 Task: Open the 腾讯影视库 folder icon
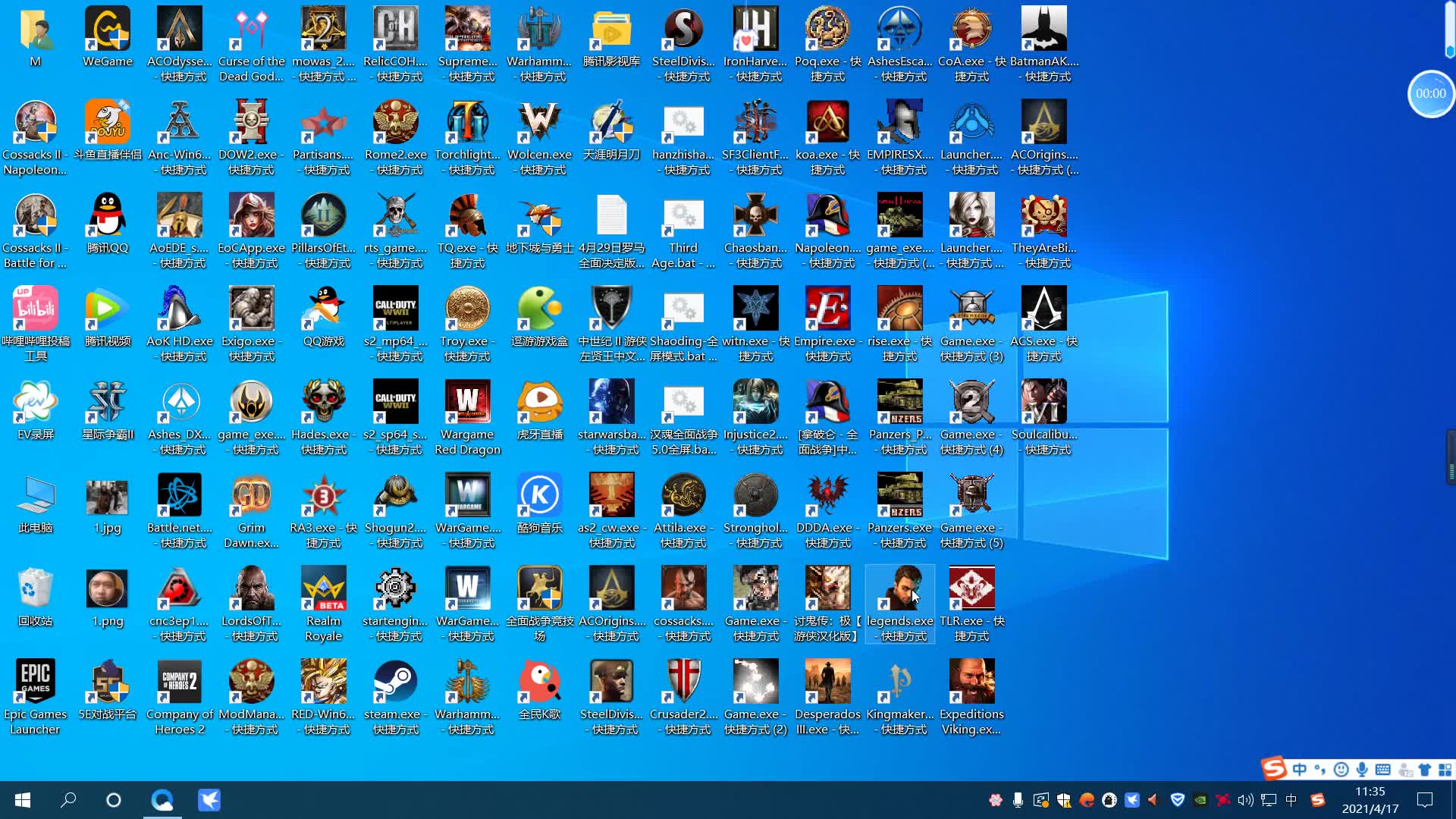[x=611, y=36]
